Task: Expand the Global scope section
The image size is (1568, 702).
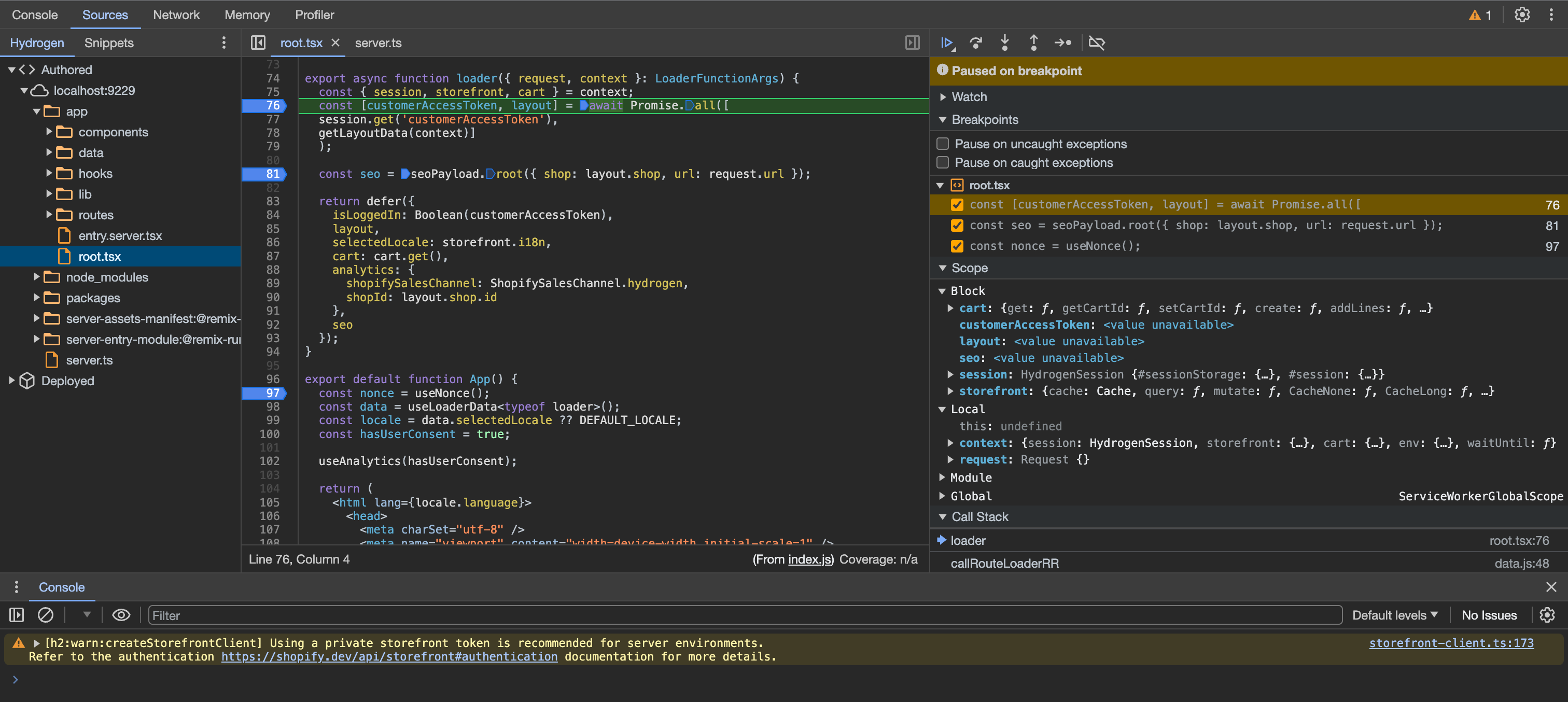Action: pyautogui.click(x=943, y=497)
